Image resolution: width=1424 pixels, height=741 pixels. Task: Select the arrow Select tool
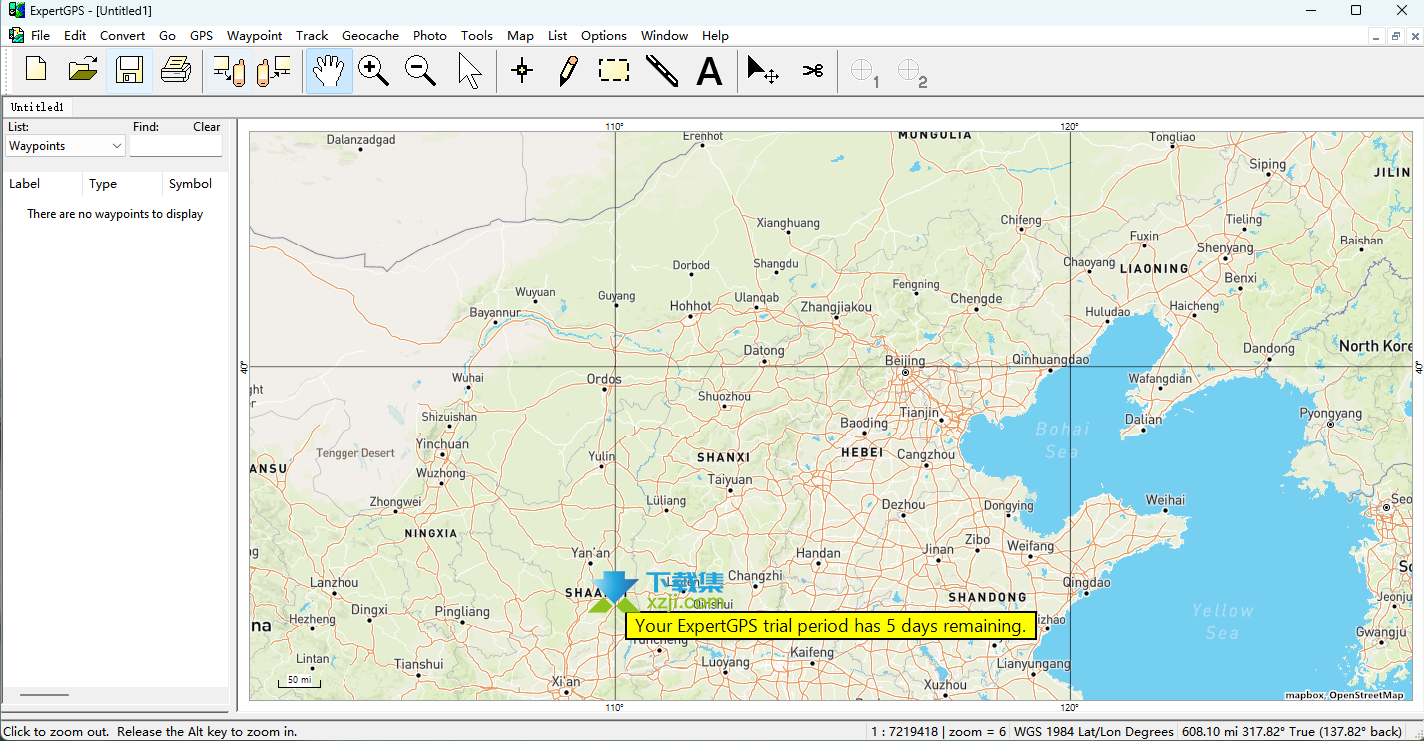(468, 70)
